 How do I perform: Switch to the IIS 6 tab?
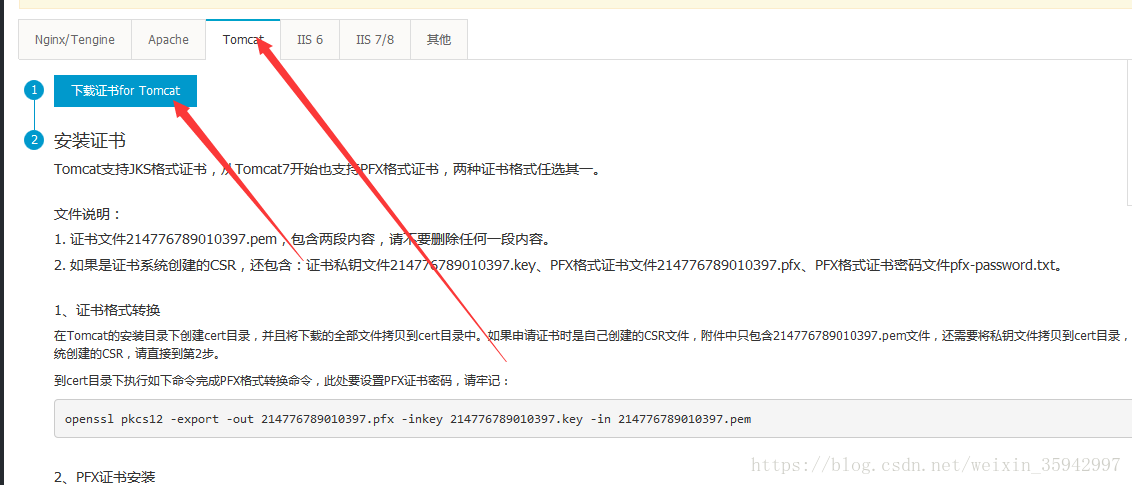[x=310, y=40]
